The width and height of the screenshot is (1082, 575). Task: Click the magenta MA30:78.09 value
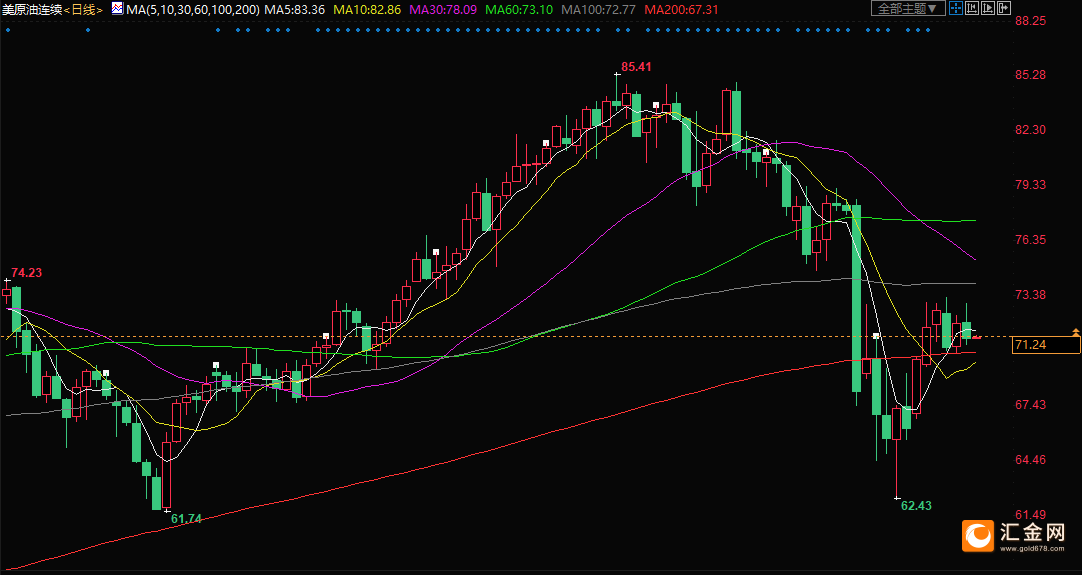click(x=443, y=10)
